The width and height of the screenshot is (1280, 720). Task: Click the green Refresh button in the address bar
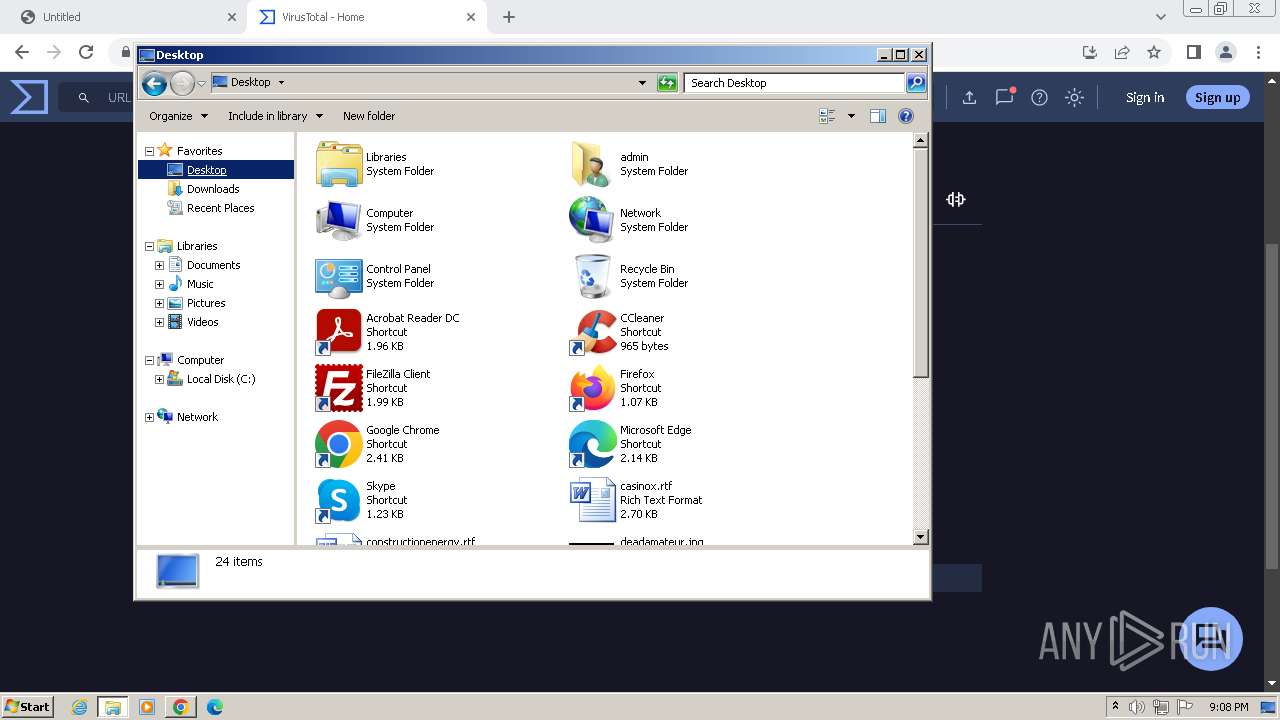(x=667, y=83)
